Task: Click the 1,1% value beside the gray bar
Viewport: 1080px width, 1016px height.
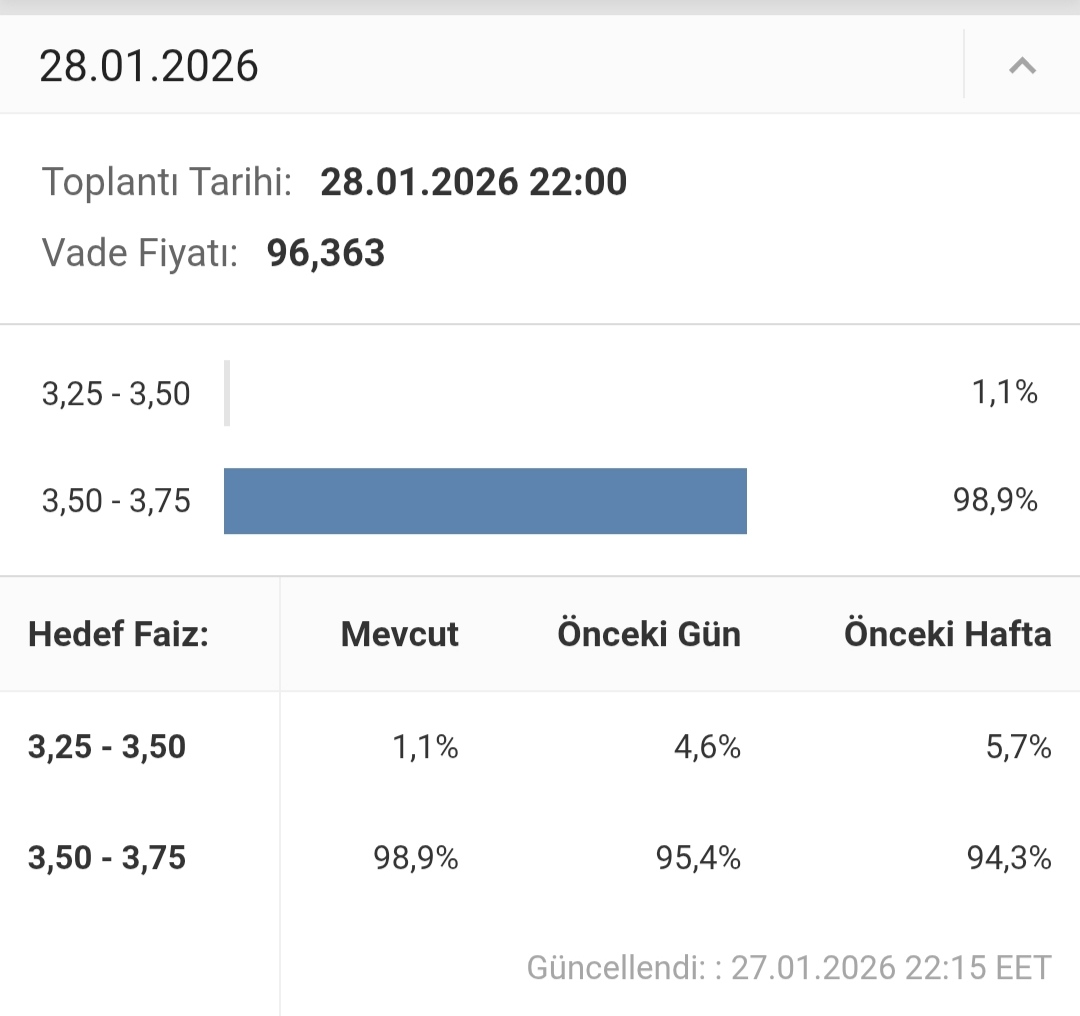Action: point(1004,392)
